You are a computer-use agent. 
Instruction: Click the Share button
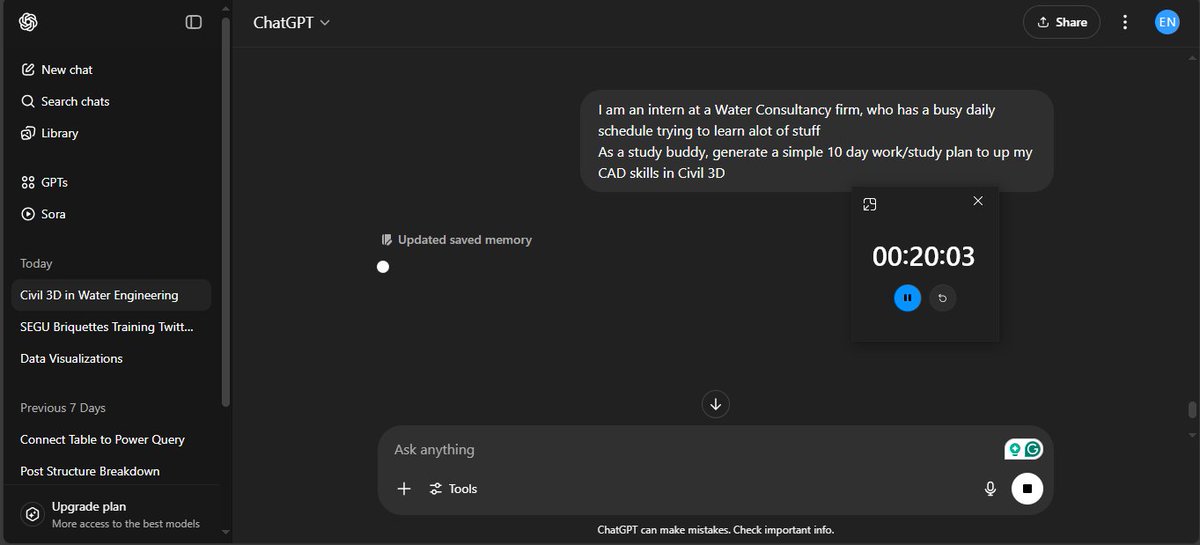(x=1061, y=22)
